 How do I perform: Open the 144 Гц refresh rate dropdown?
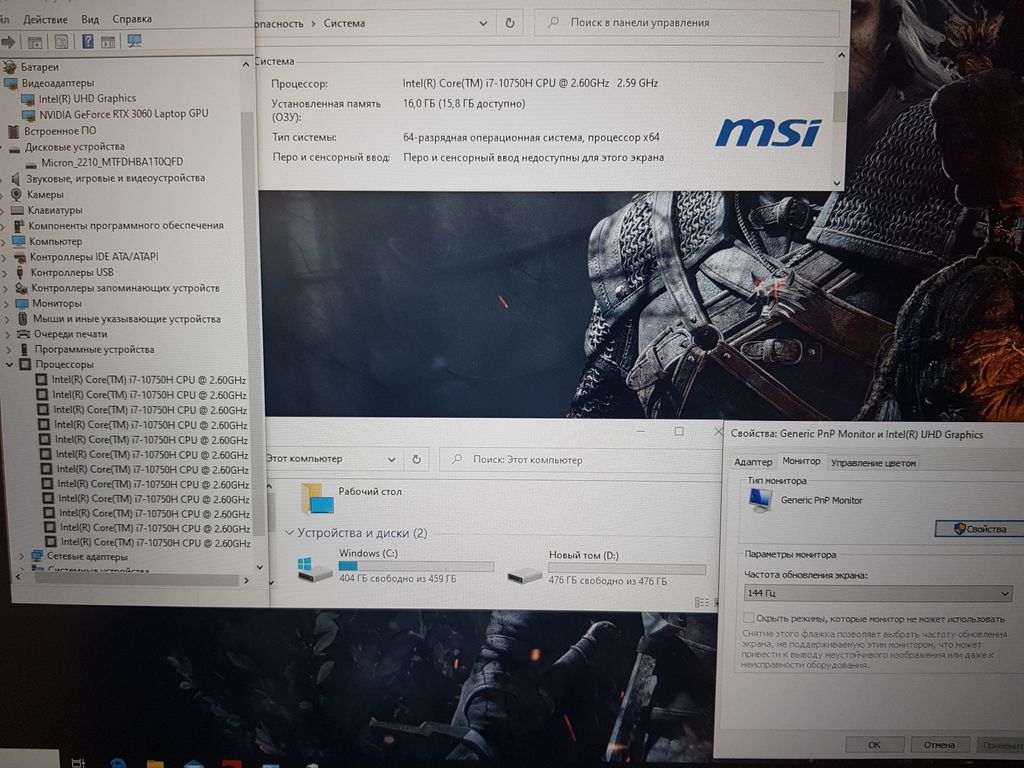coord(878,594)
